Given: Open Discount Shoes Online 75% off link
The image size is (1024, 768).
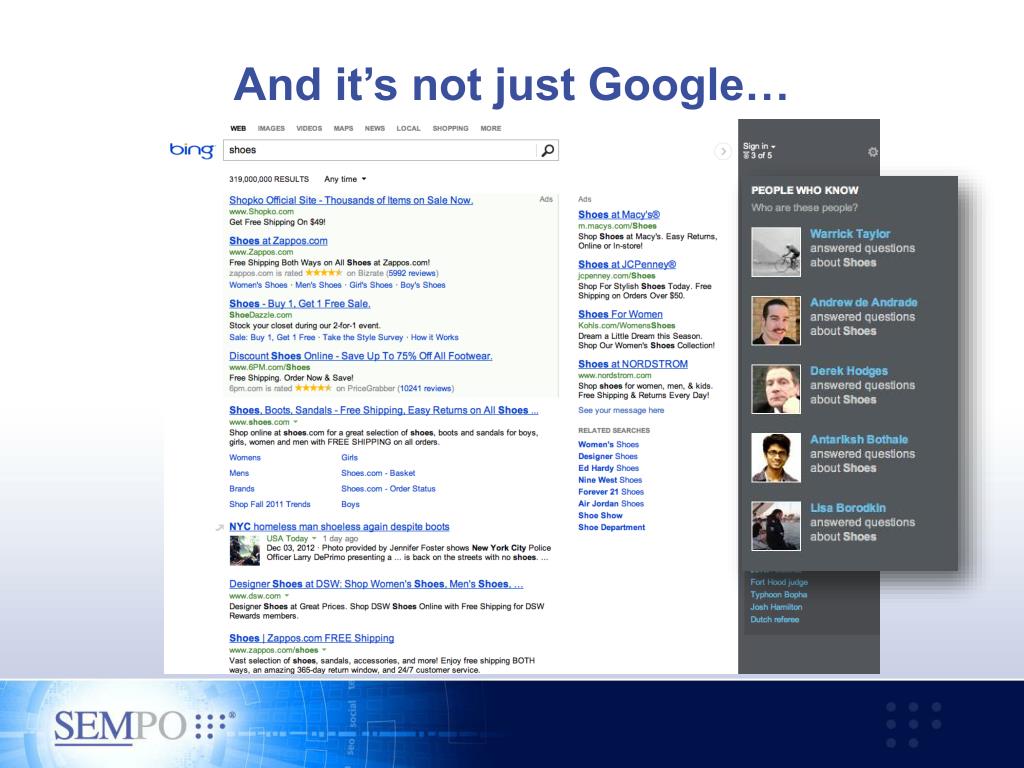Looking at the screenshot, I should point(360,356).
